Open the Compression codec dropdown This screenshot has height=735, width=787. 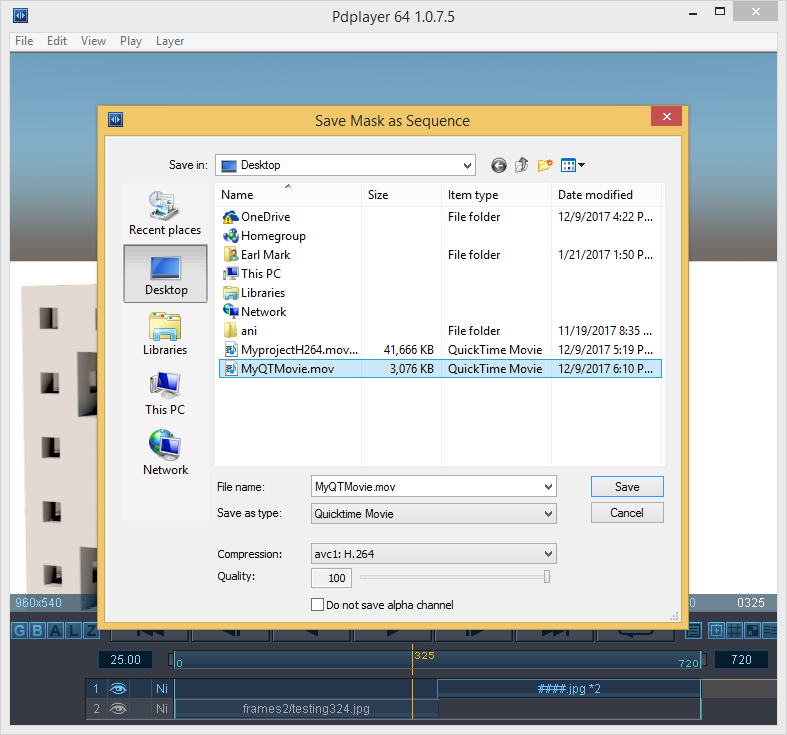tap(548, 554)
